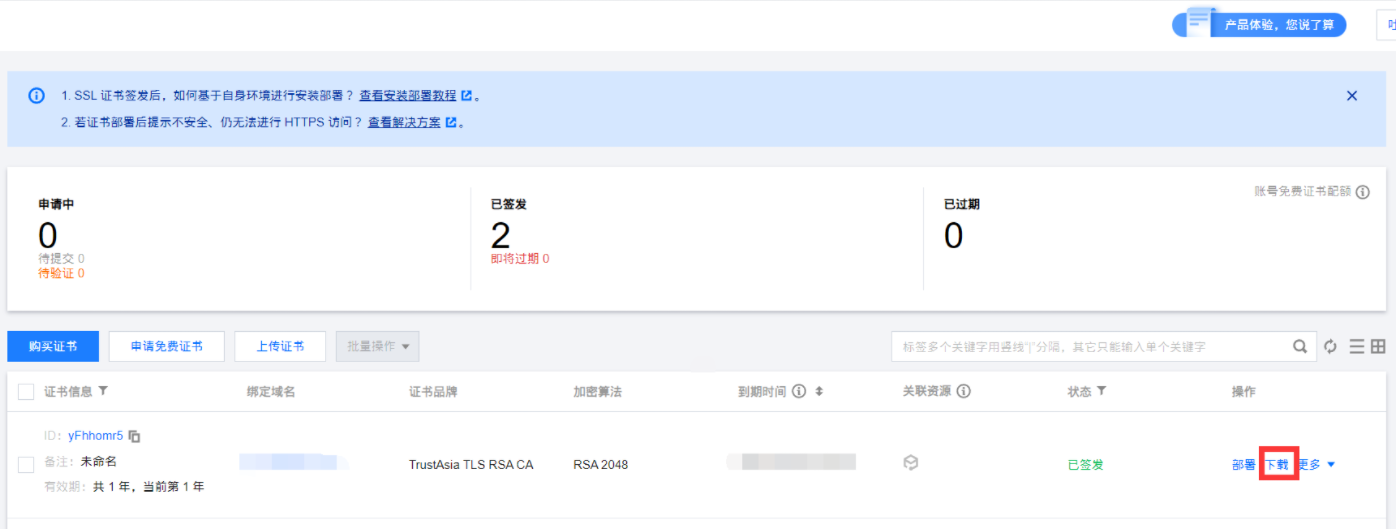
Task: Switch to list view layout
Action: pos(1357,347)
